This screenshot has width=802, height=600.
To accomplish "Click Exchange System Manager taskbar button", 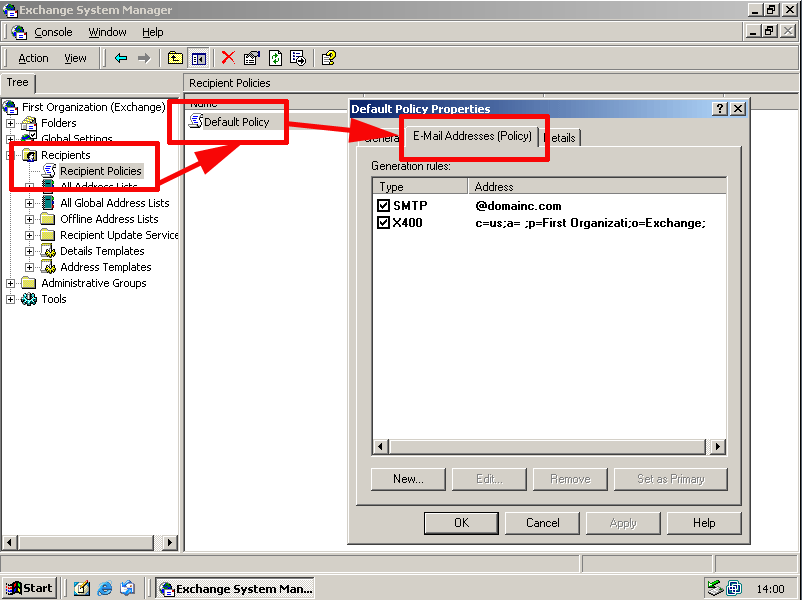I will tap(235, 589).
